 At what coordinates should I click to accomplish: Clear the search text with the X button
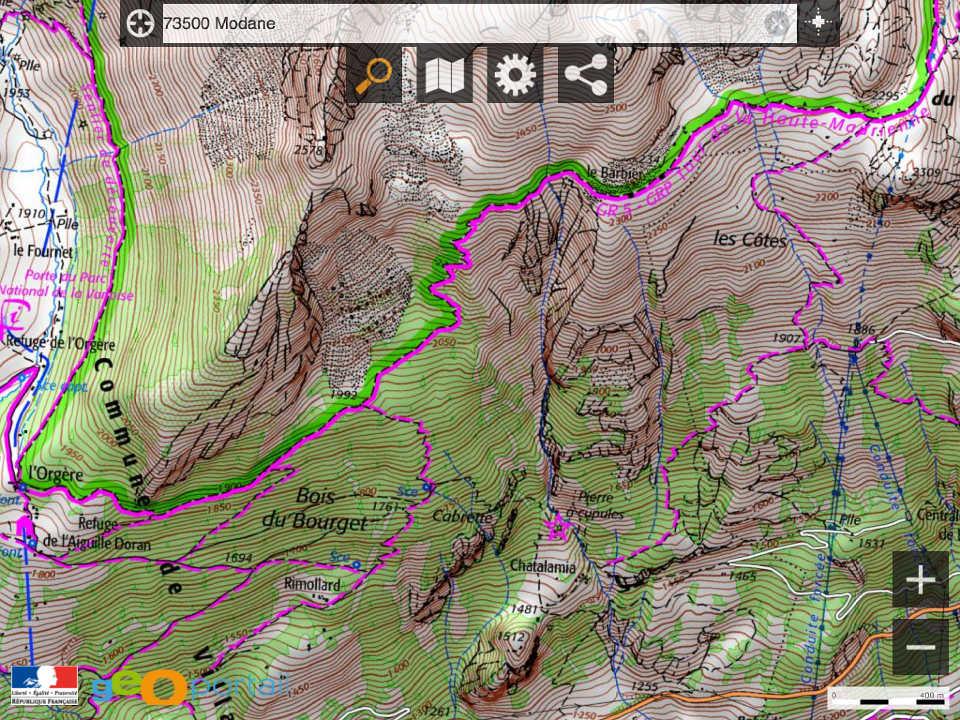pos(776,22)
